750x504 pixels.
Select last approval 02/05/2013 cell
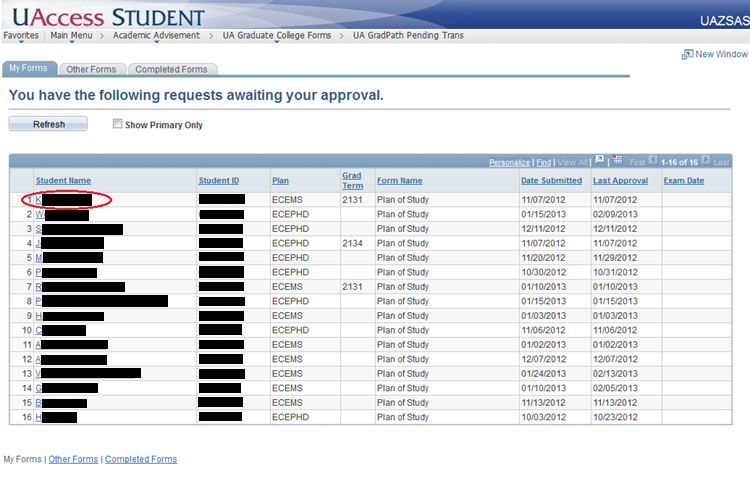(x=615, y=388)
